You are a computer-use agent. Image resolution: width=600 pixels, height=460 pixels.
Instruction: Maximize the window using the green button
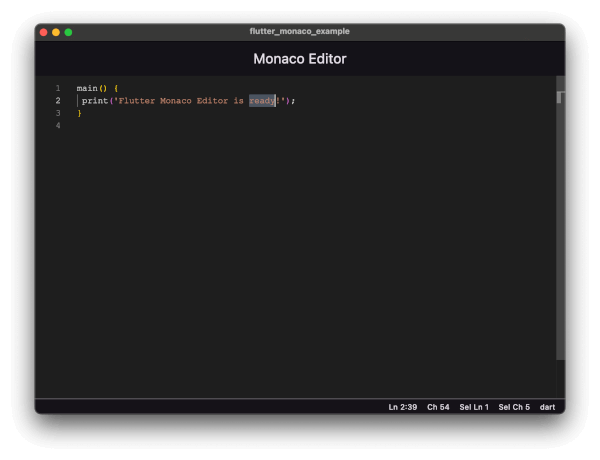click(68, 32)
